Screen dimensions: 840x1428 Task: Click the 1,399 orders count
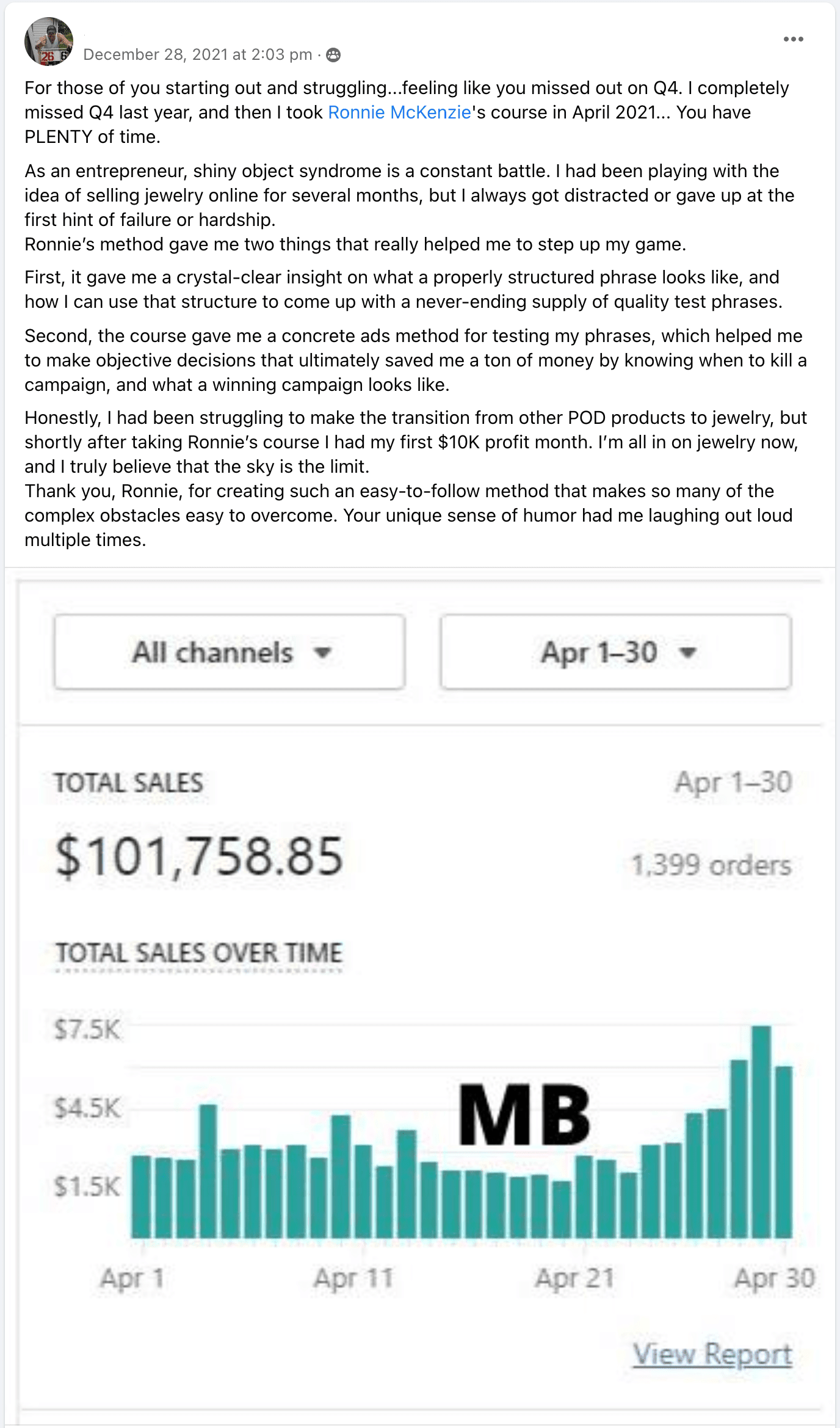(x=711, y=865)
